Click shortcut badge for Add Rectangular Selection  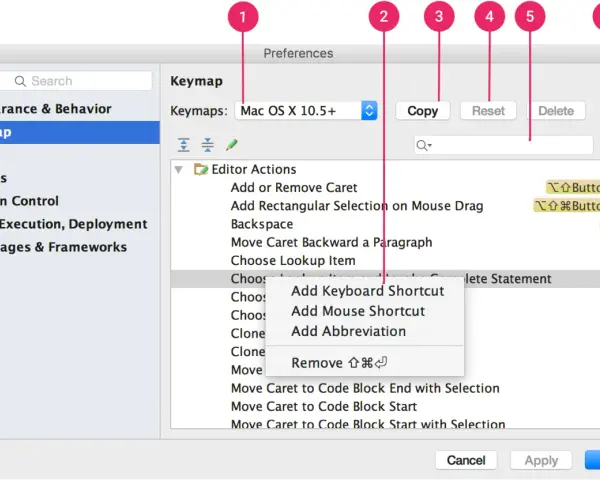click(567, 206)
